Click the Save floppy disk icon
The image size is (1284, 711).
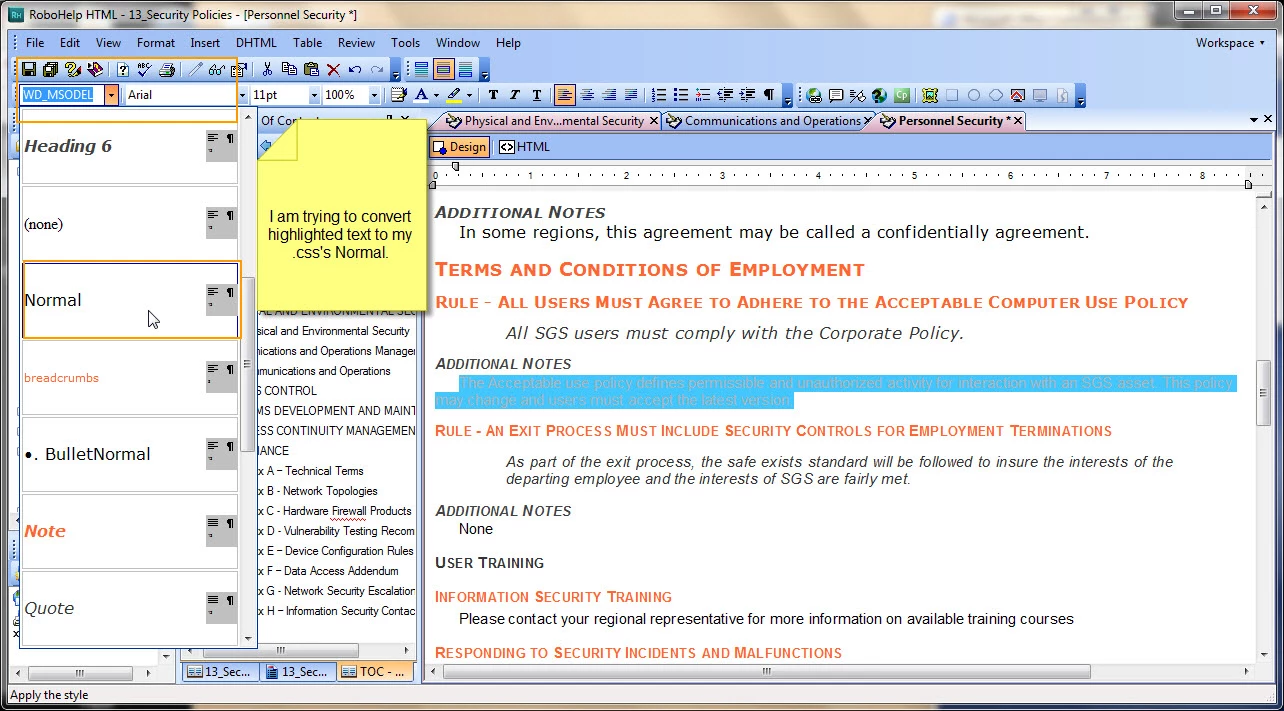pyautogui.click(x=29, y=69)
